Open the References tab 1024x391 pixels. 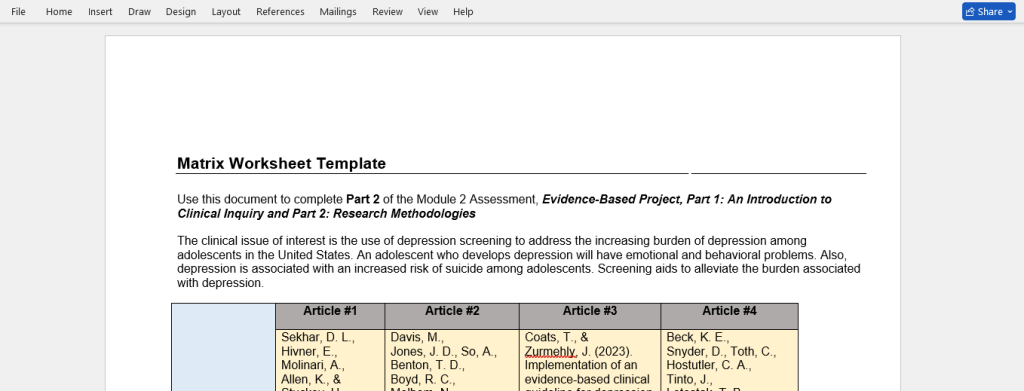280,12
